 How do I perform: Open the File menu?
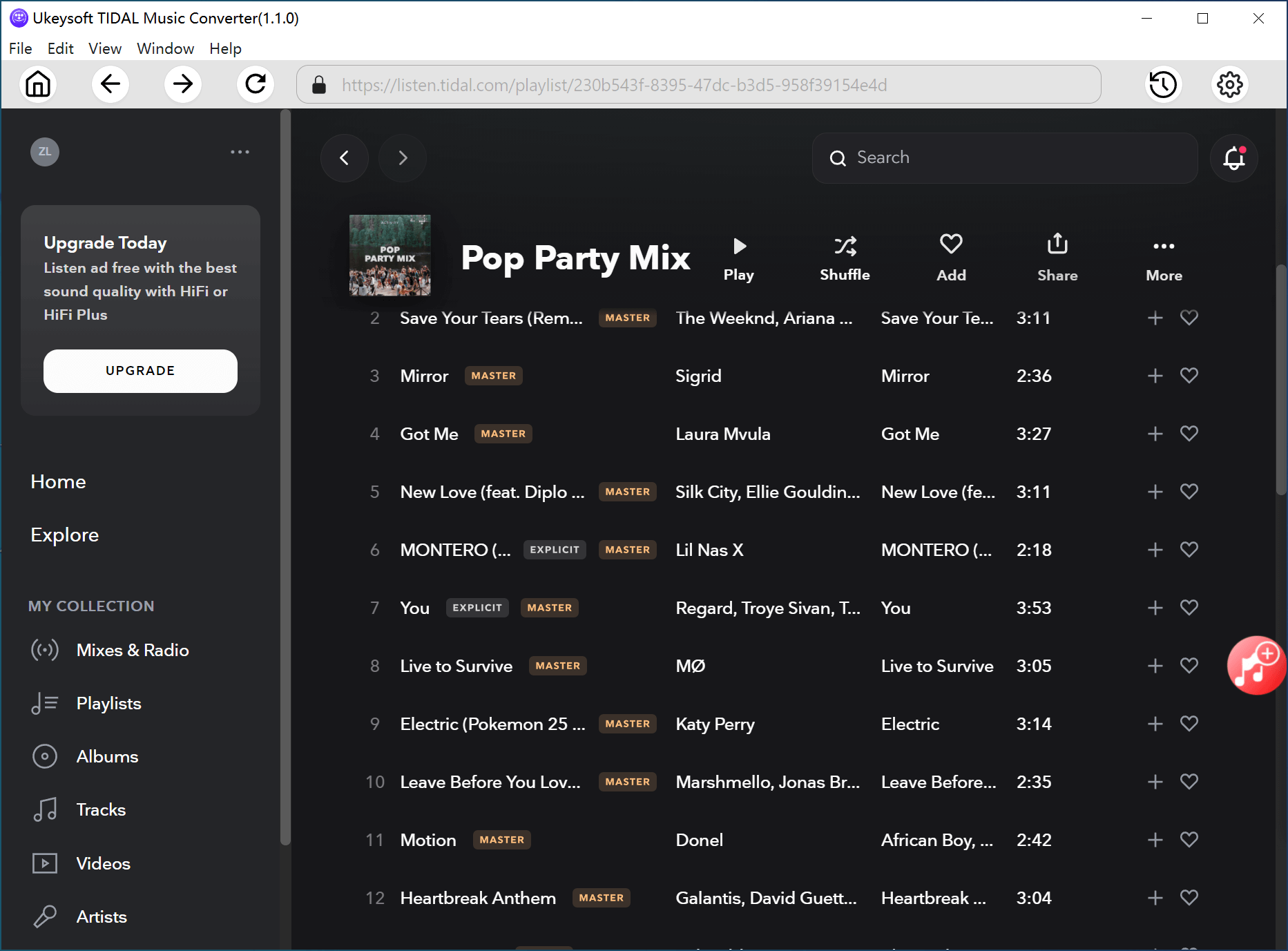point(20,48)
